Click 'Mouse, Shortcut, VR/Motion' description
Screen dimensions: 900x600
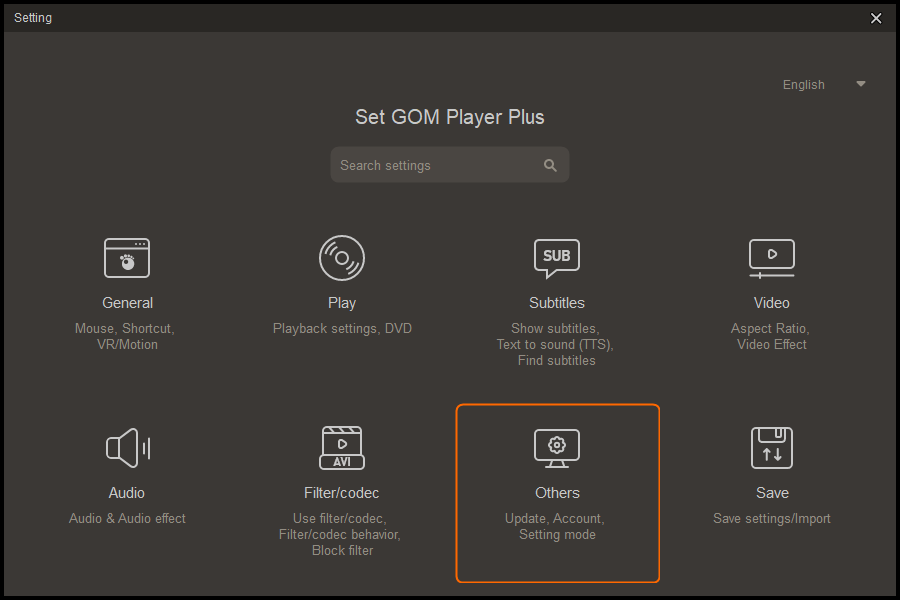(125, 336)
